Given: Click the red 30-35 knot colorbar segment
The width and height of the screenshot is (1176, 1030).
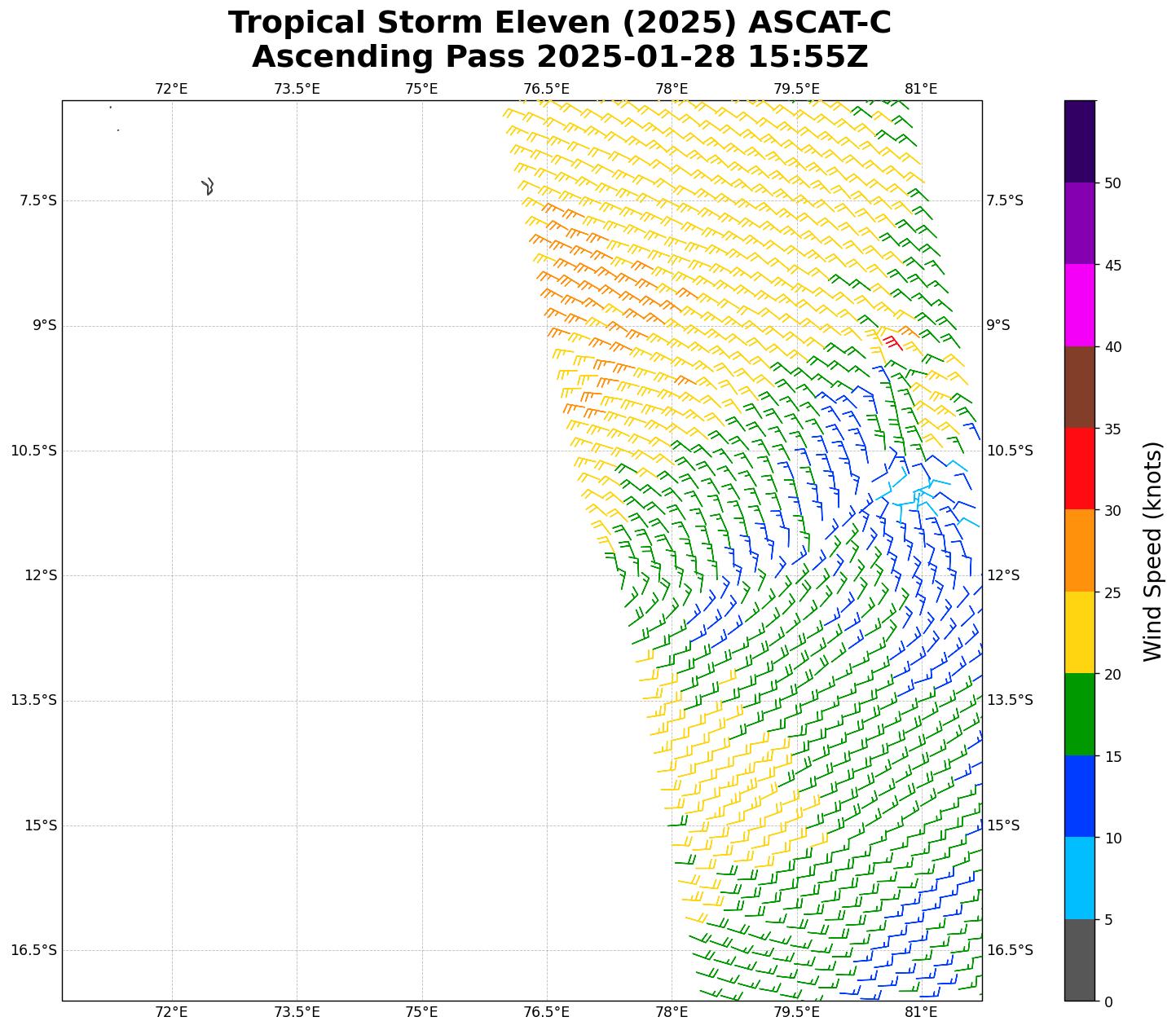Looking at the screenshot, I should (1080, 469).
